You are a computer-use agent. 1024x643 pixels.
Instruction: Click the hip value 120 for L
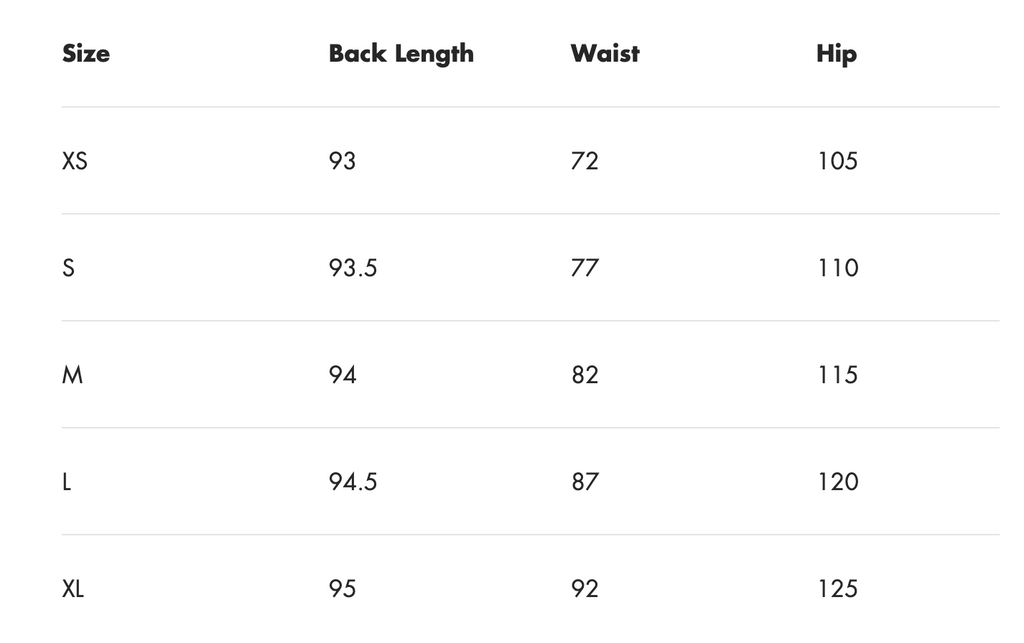point(838,482)
